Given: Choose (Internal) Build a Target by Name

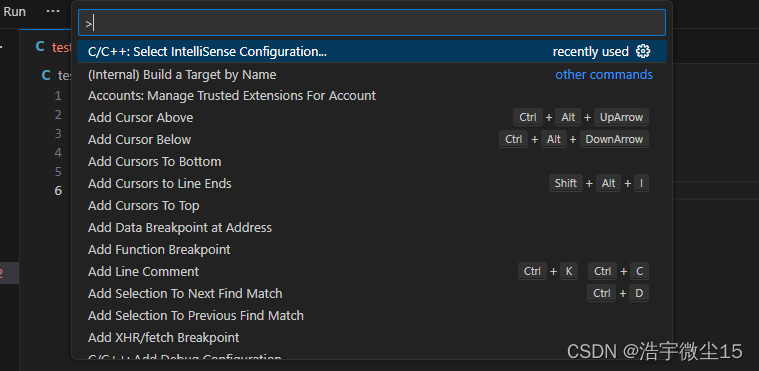Looking at the screenshot, I should (372, 75).
